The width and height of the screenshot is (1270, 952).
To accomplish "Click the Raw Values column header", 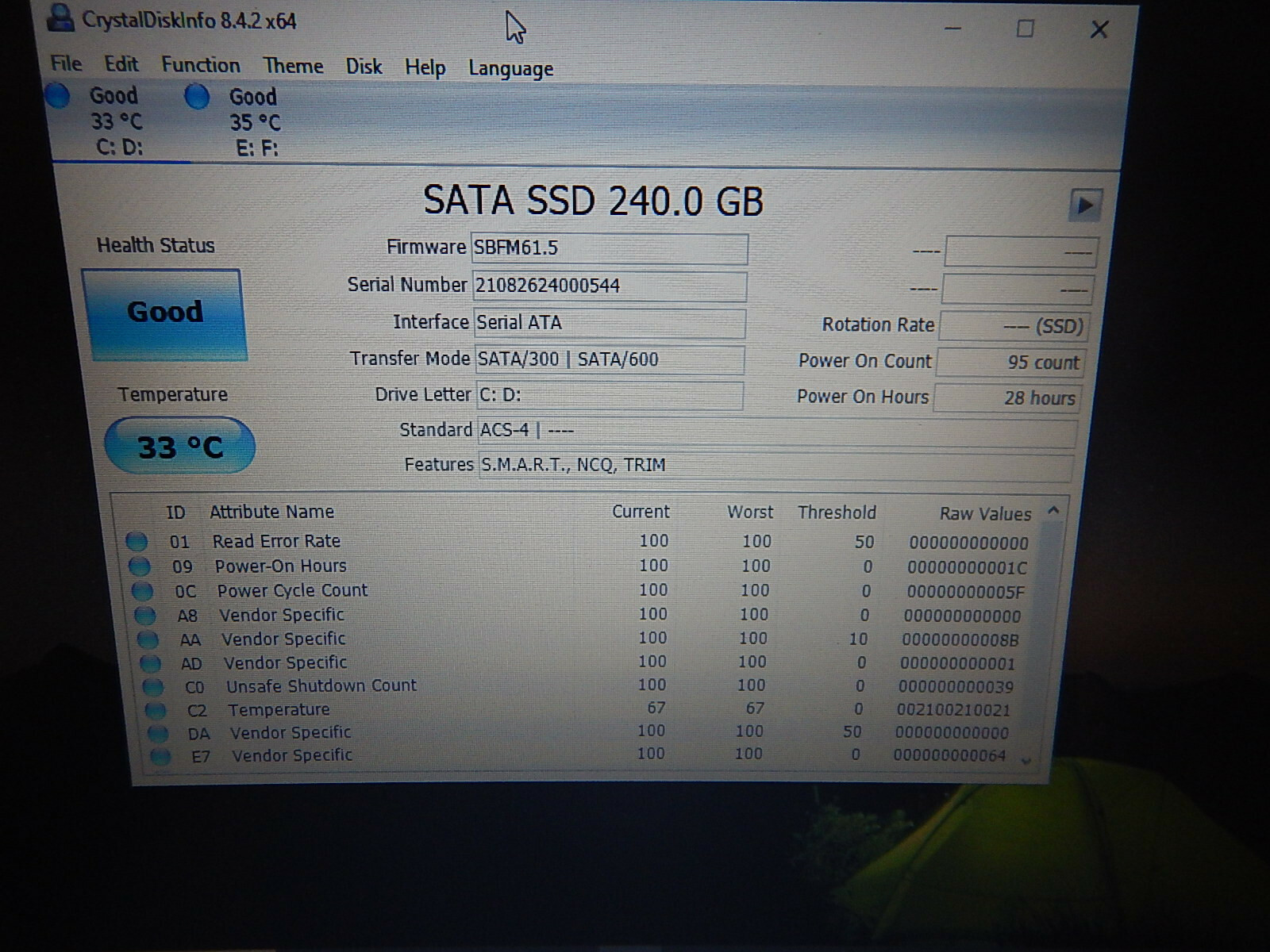I will pyautogui.click(x=985, y=514).
